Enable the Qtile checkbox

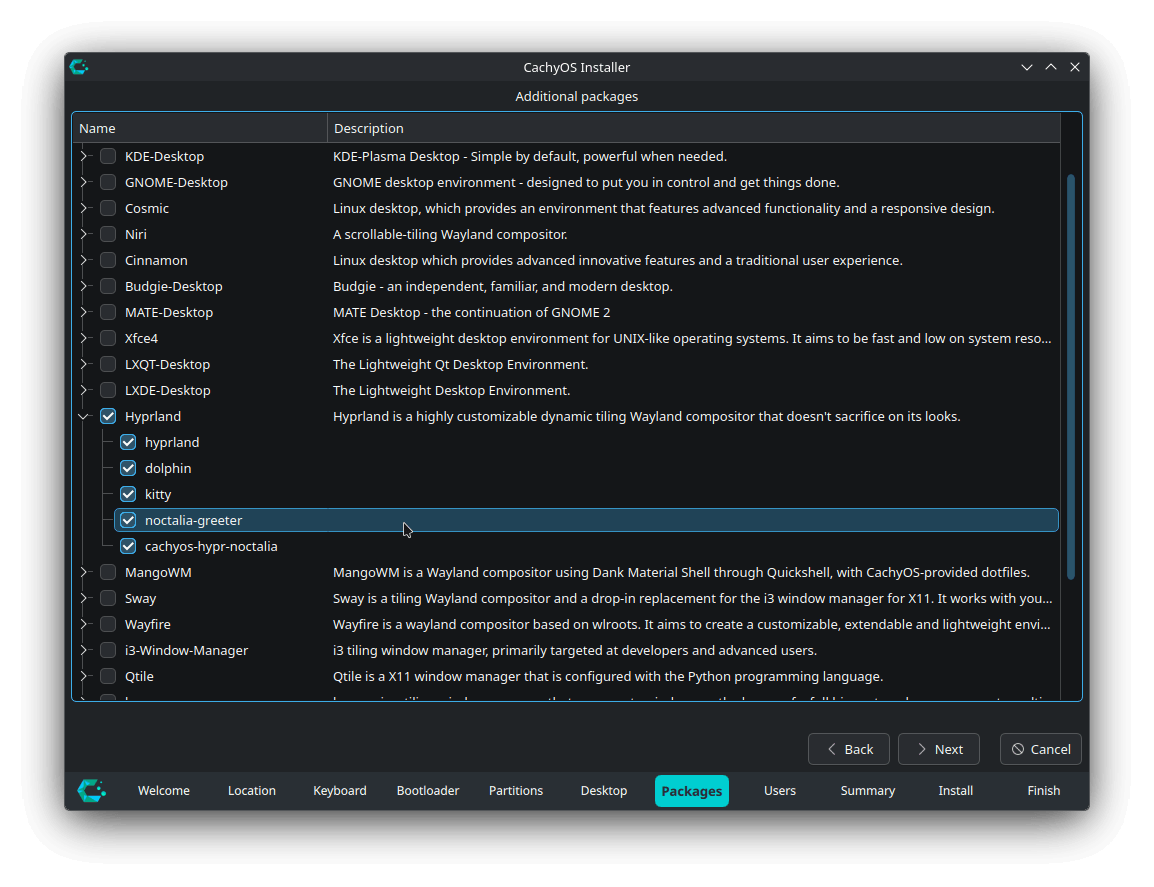tap(108, 676)
